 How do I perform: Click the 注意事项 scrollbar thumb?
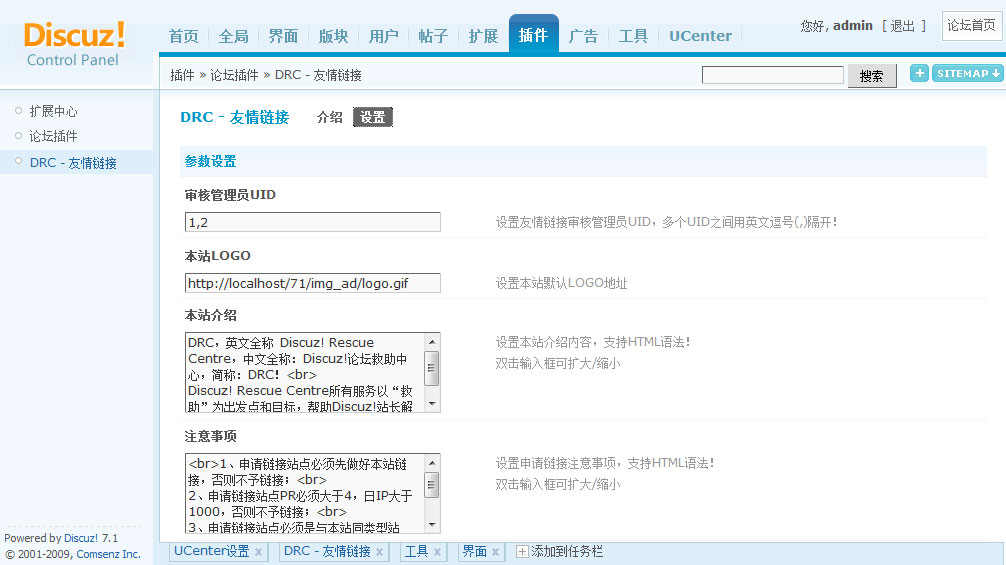pos(432,485)
